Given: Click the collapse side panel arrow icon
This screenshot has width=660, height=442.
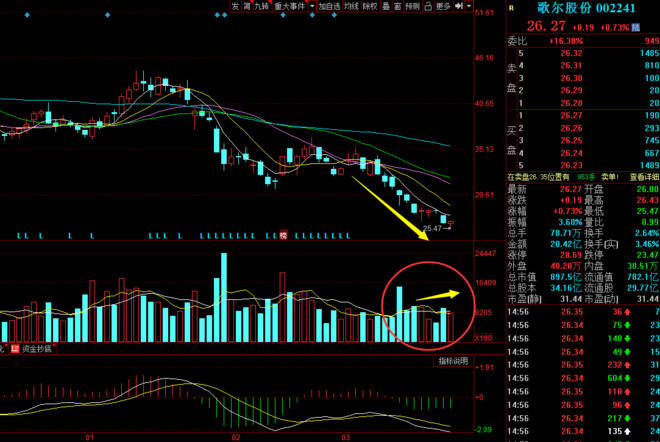Looking at the screenshot, I should [459, 6].
